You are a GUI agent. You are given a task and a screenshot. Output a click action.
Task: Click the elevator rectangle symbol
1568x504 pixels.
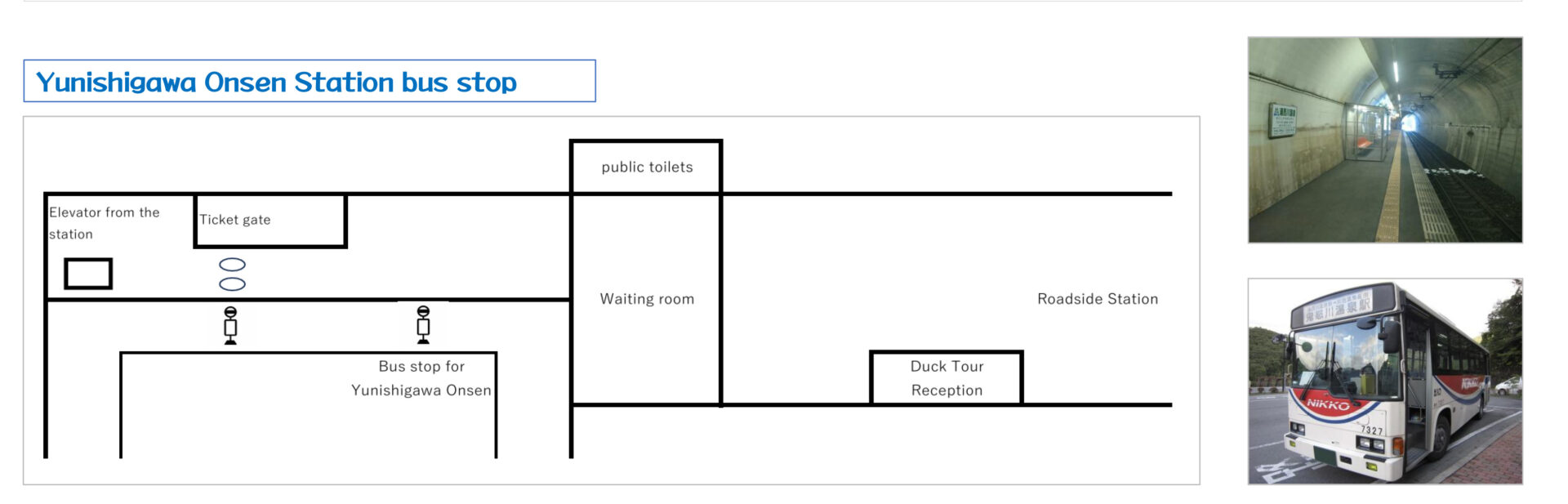tap(88, 274)
